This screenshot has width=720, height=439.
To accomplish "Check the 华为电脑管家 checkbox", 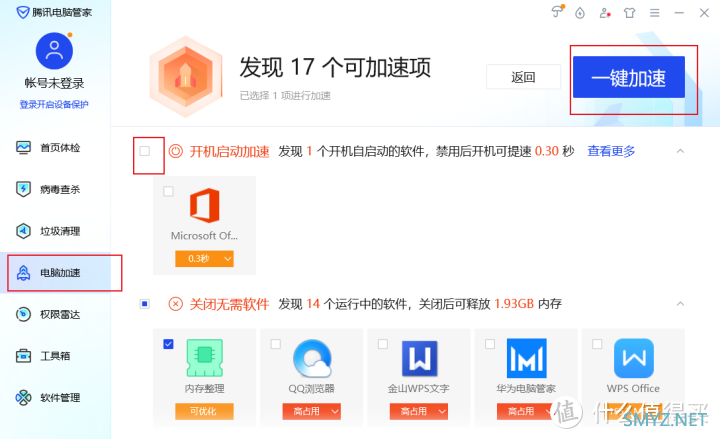I will [490, 344].
